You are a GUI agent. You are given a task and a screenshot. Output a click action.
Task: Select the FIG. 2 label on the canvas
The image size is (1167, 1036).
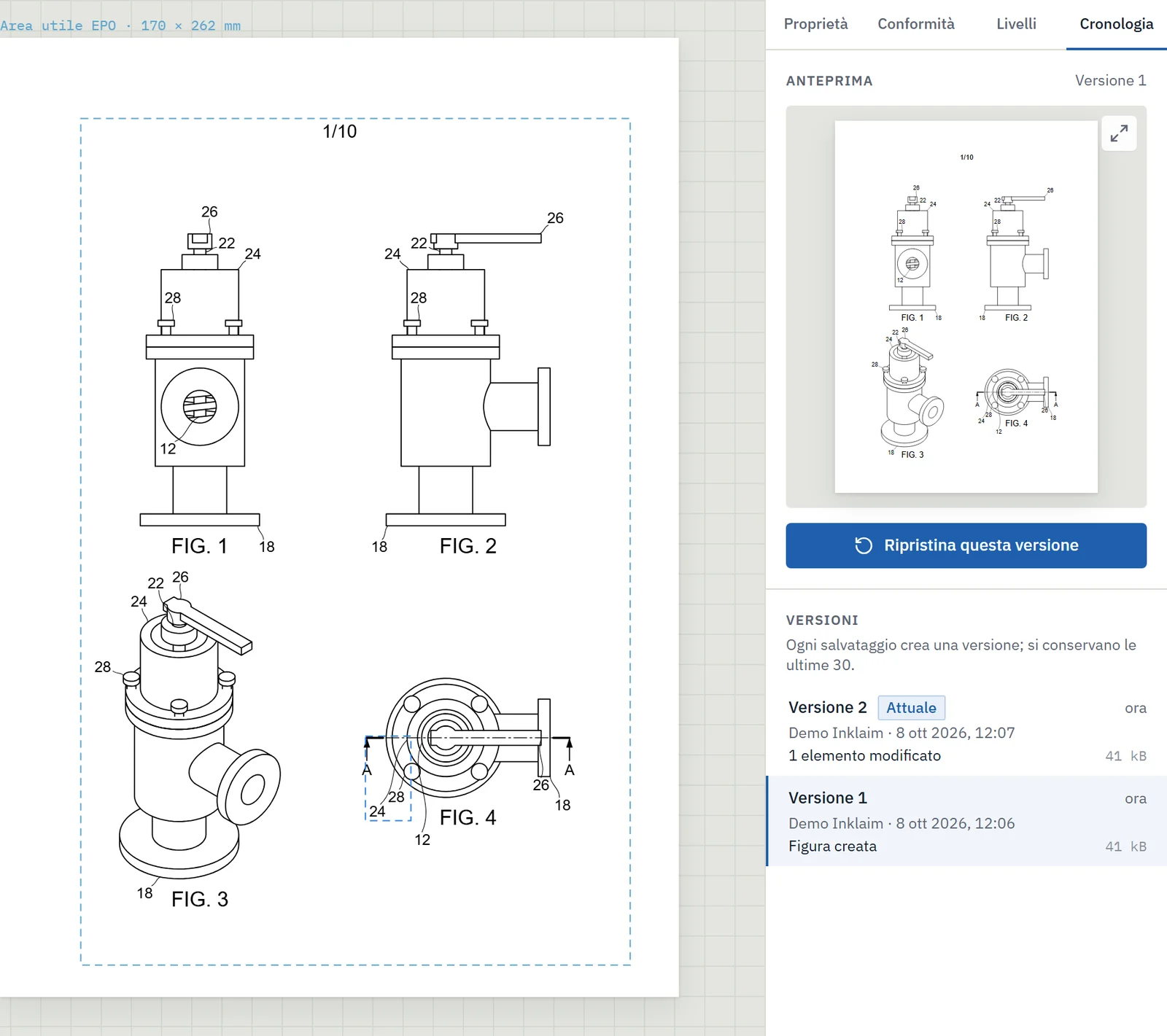pyautogui.click(x=468, y=546)
